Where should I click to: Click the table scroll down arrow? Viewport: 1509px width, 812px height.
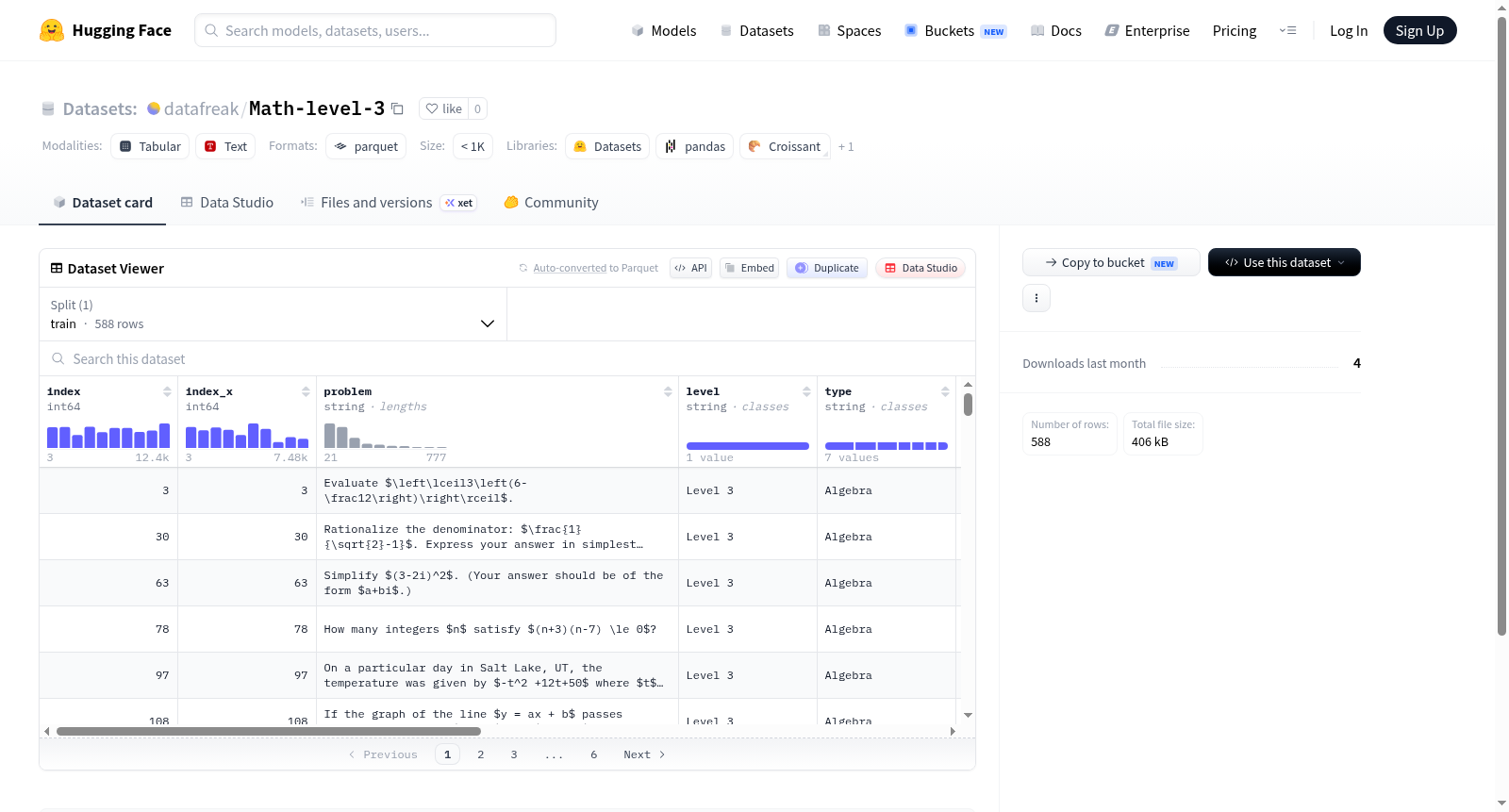pyautogui.click(x=968, y=715)
